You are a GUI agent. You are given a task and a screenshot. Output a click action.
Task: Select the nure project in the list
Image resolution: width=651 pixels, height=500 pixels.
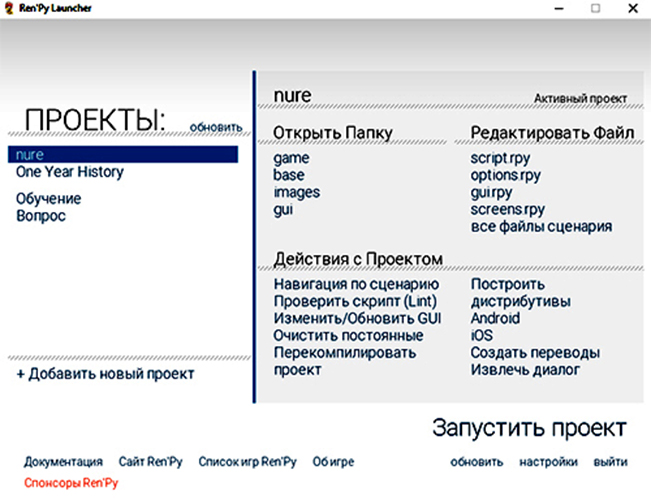click(x=123, y=154)
